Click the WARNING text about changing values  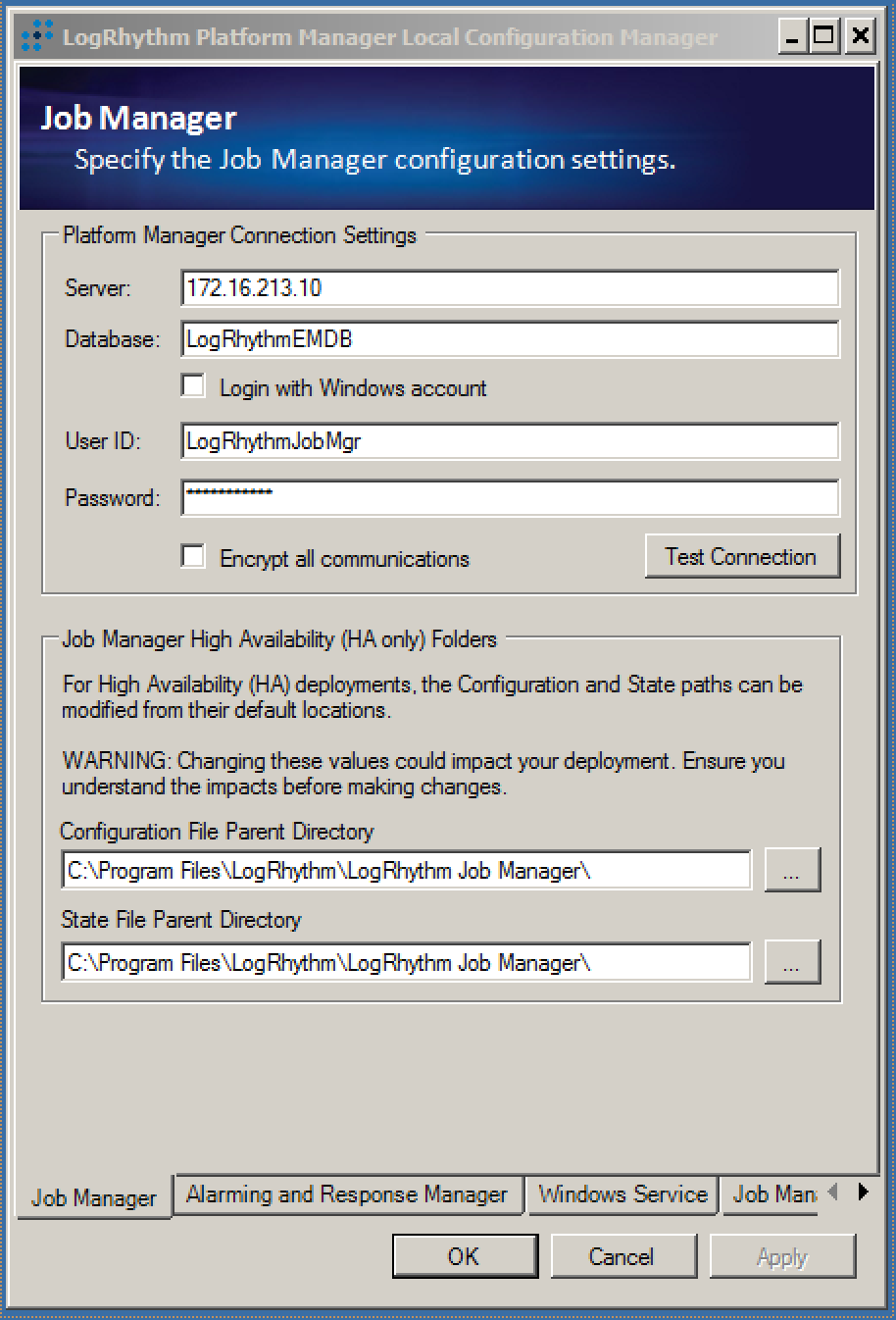pyautogui.click(x=423, y=774)
